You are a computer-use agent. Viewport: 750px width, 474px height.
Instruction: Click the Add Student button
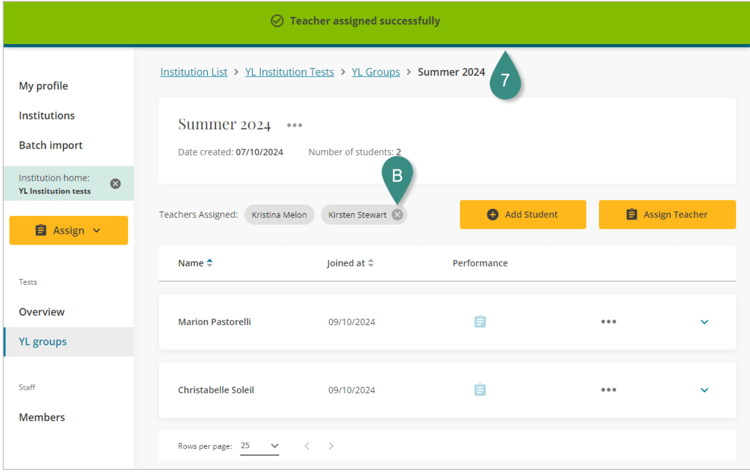pyautogui.click(x=522, y=214)
